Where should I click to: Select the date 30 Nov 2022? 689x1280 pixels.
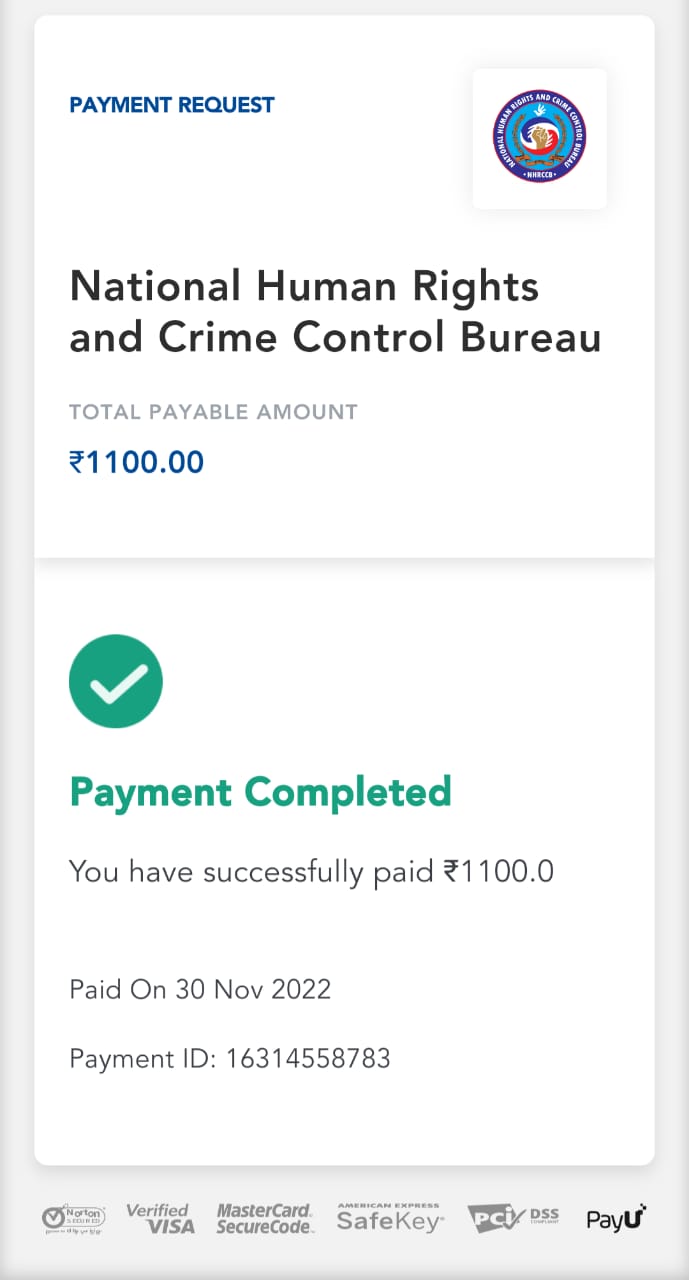(x=253, y=990)
